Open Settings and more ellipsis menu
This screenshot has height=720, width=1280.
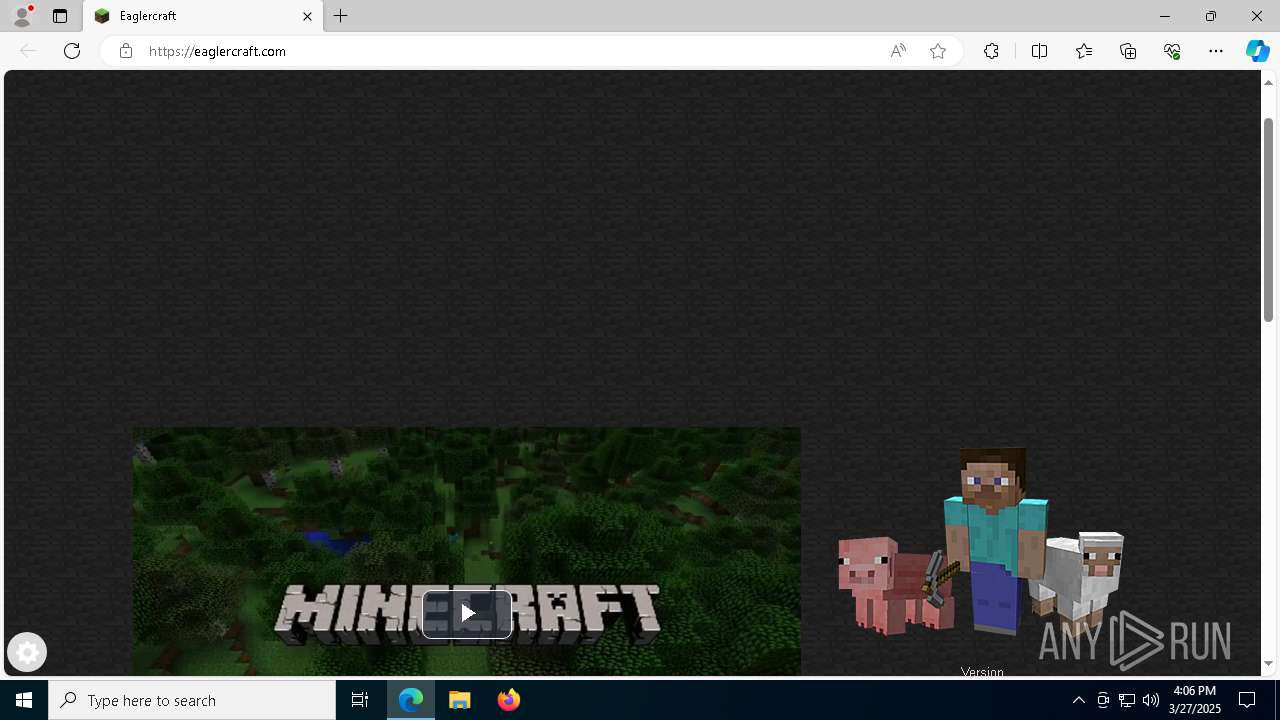point(1216,51)
